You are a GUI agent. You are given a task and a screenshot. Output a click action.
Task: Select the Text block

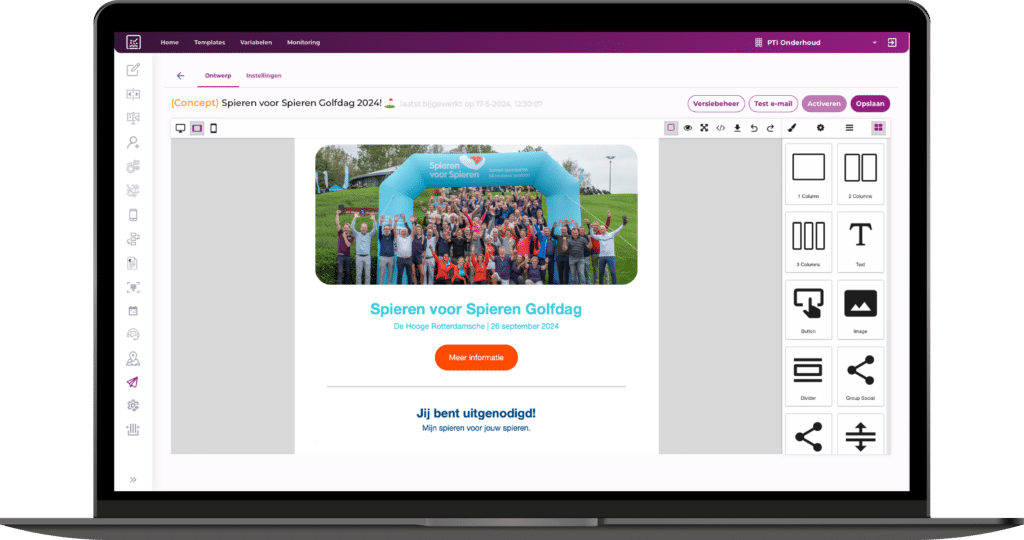[861, 242]
